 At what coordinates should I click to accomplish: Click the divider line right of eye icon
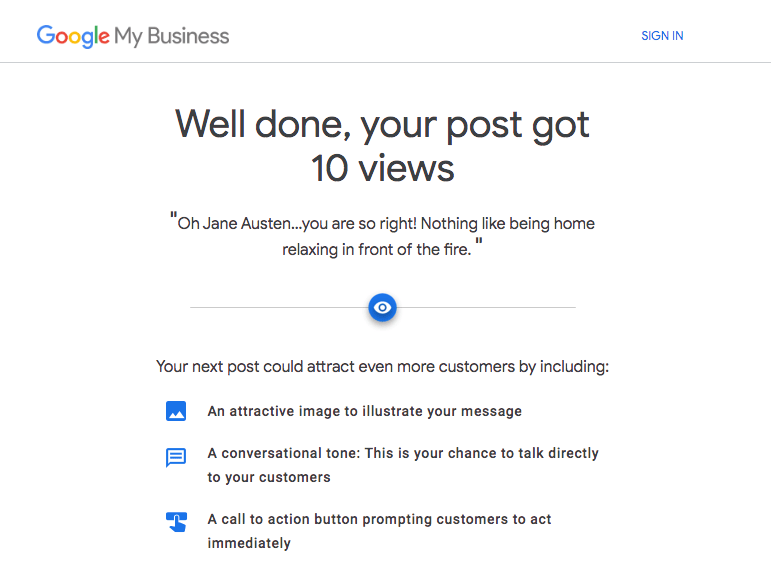pyautogui.click(x=486, y=308)
